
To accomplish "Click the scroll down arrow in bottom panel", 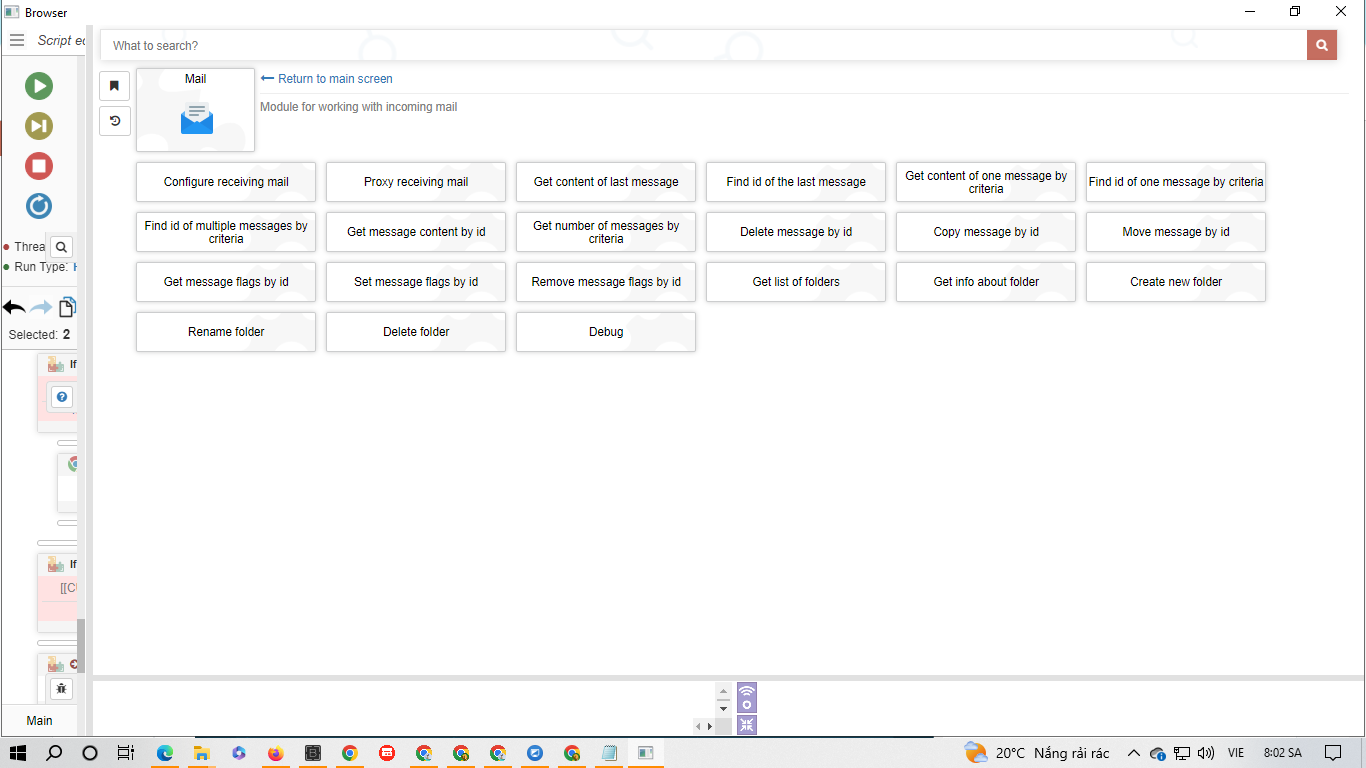I will point(724,708).
